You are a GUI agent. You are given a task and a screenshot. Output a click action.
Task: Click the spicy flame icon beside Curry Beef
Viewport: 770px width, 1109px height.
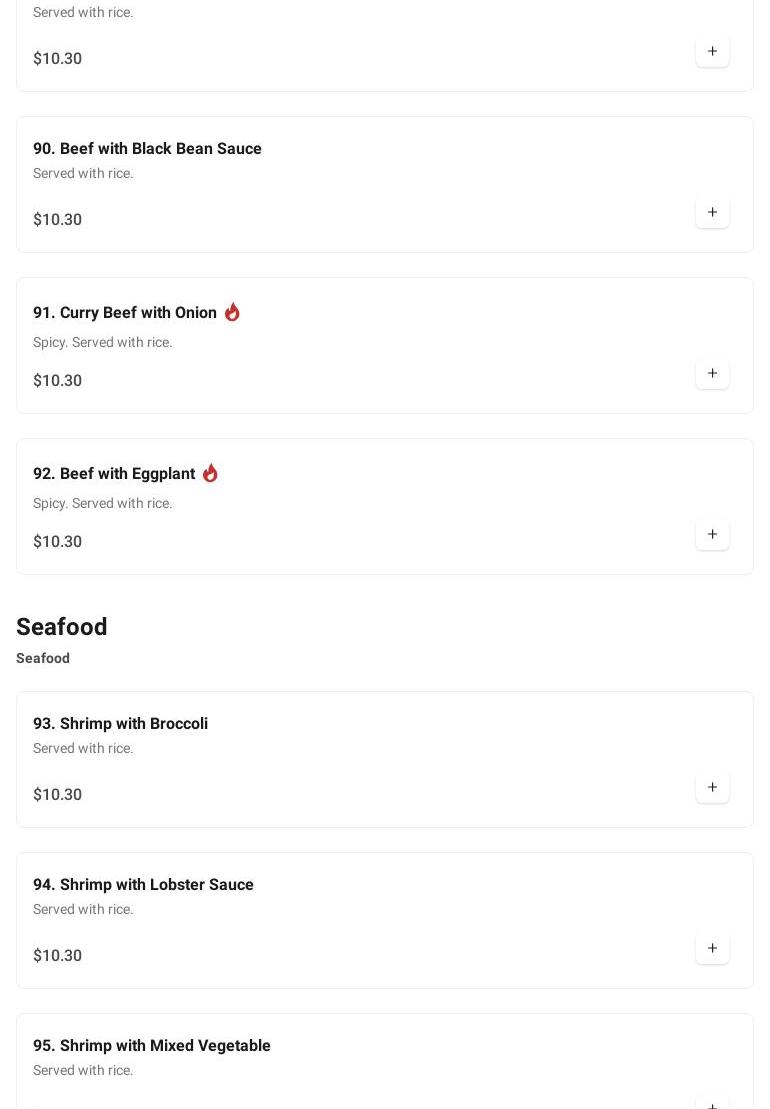[232, 312]
